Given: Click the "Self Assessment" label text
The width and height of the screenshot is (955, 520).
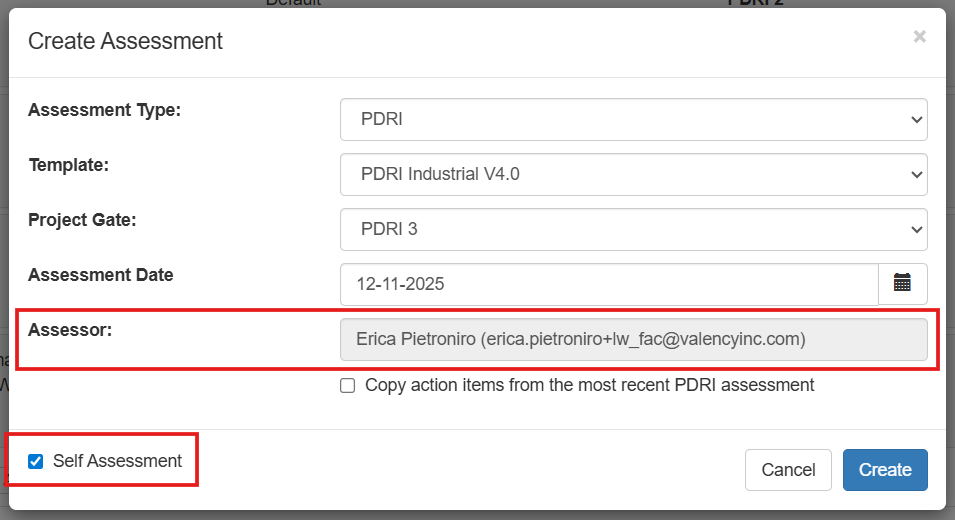Looking at the screenshot, I should pos(117,461).
